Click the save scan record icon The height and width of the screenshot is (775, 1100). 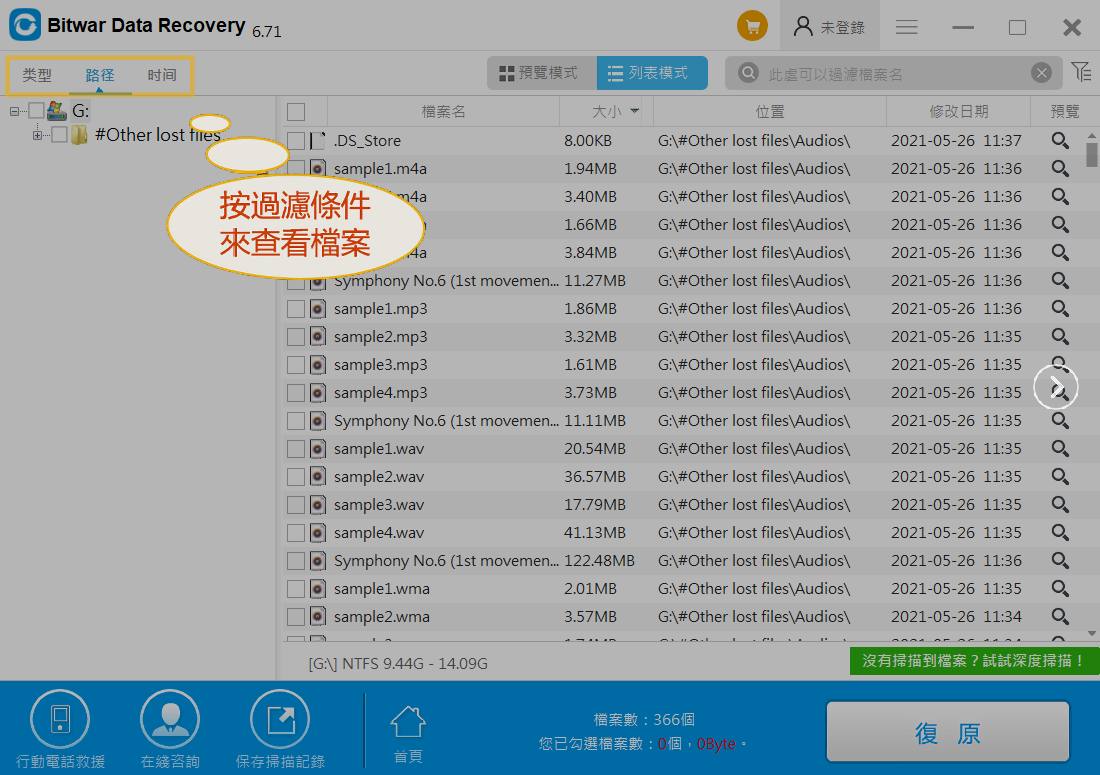[x=279, y=720]
